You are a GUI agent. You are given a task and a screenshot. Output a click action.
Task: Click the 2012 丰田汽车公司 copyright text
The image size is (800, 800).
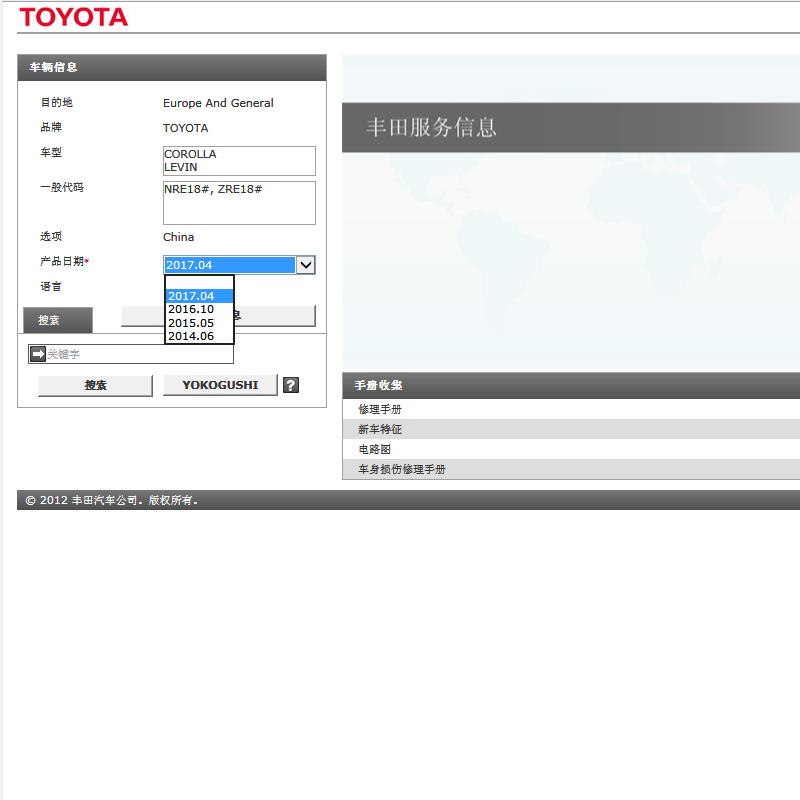(x=112, y=500)
